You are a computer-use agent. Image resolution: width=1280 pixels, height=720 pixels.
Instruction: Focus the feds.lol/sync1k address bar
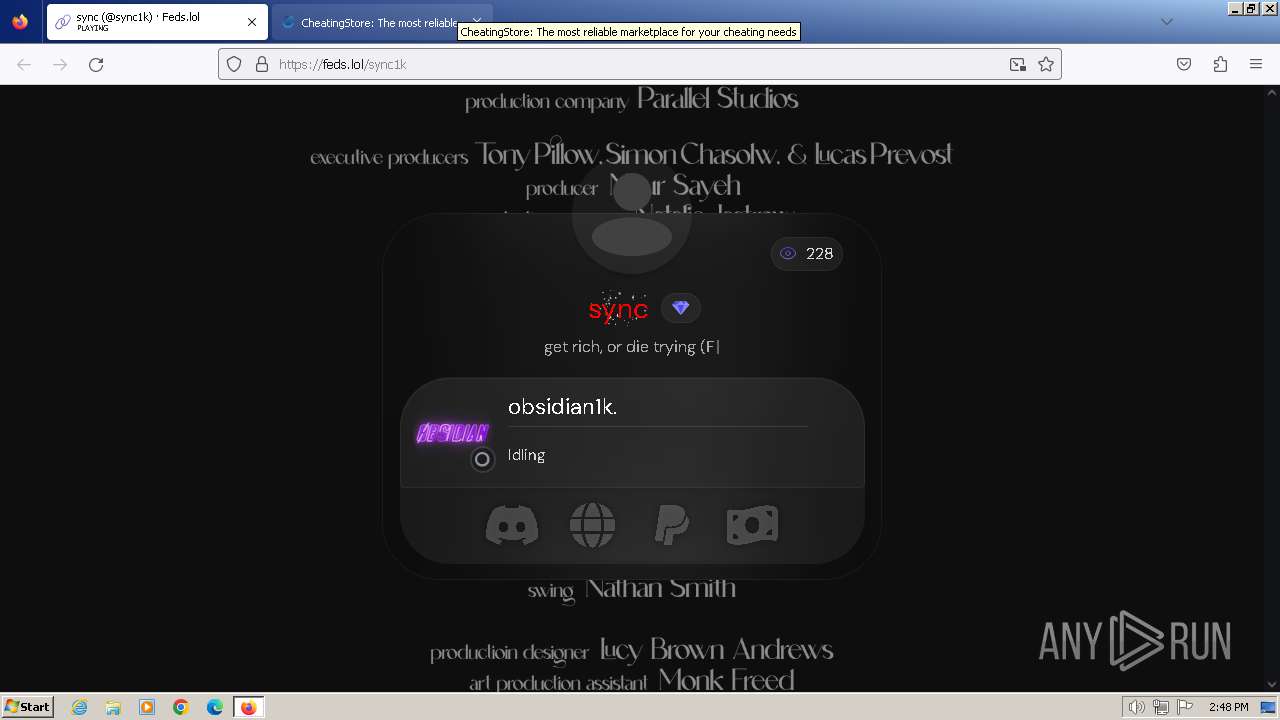click(640, 64)
